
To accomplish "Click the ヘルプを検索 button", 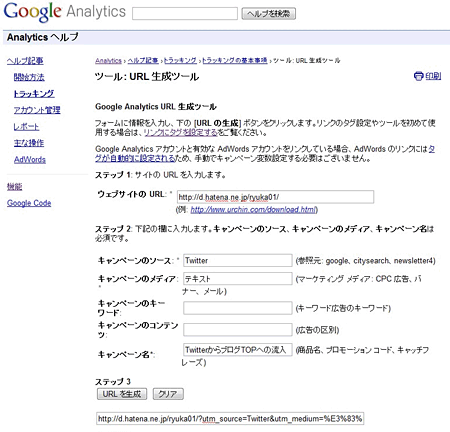I will [x=269, y=14].
